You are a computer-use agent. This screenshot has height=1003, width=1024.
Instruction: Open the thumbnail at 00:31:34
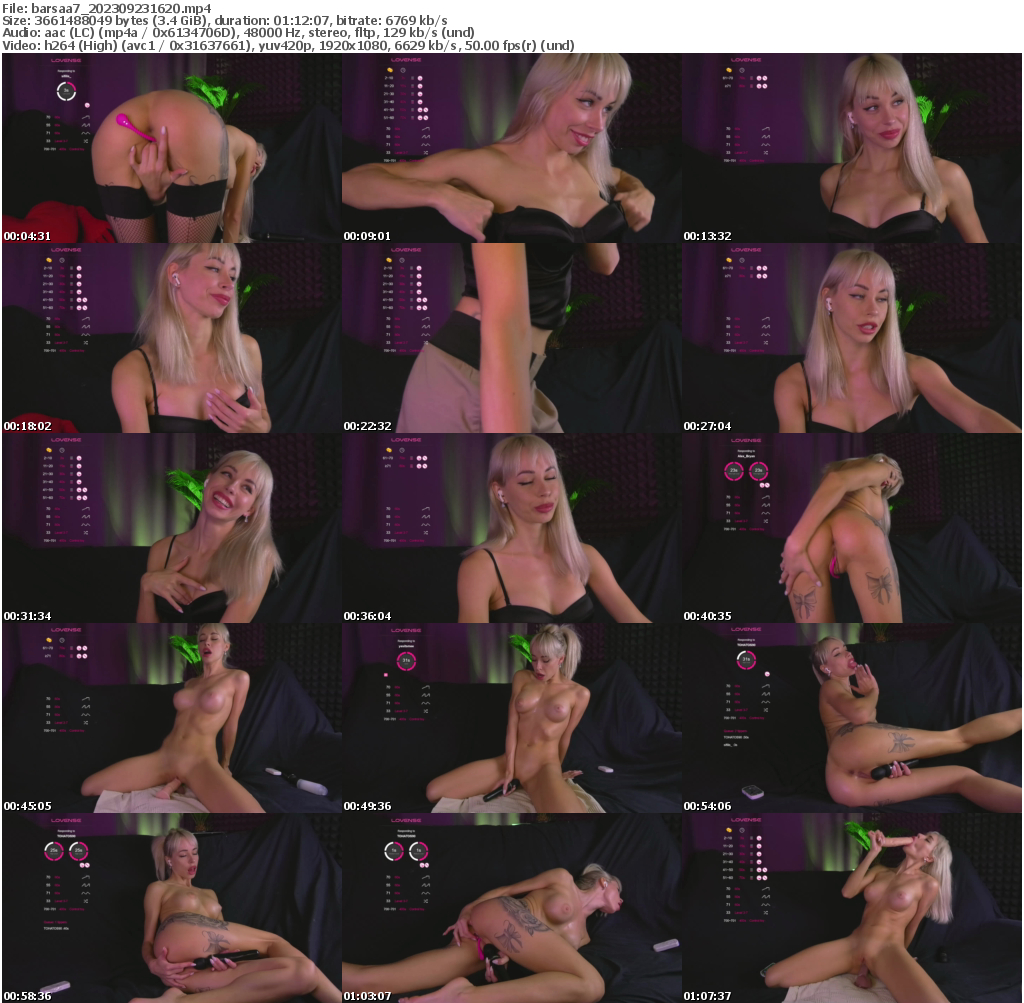[x=170, y=528]
